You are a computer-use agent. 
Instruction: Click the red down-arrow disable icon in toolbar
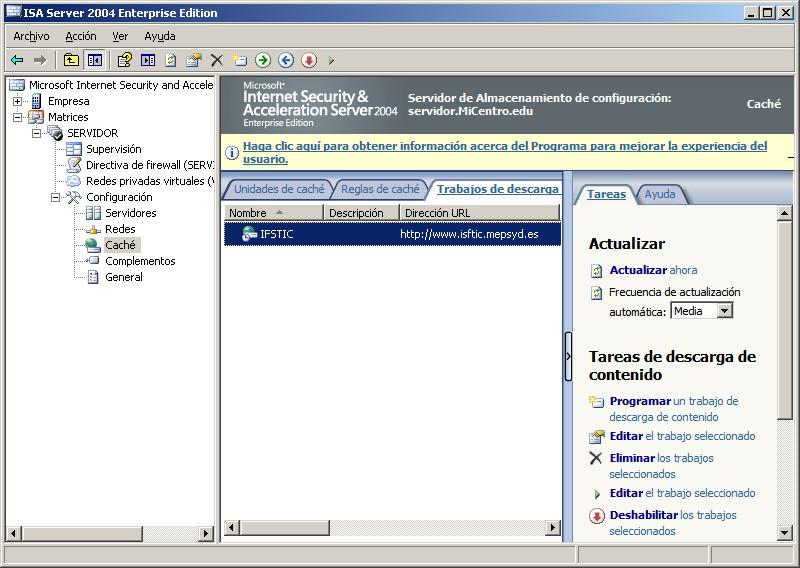[309, 61]
